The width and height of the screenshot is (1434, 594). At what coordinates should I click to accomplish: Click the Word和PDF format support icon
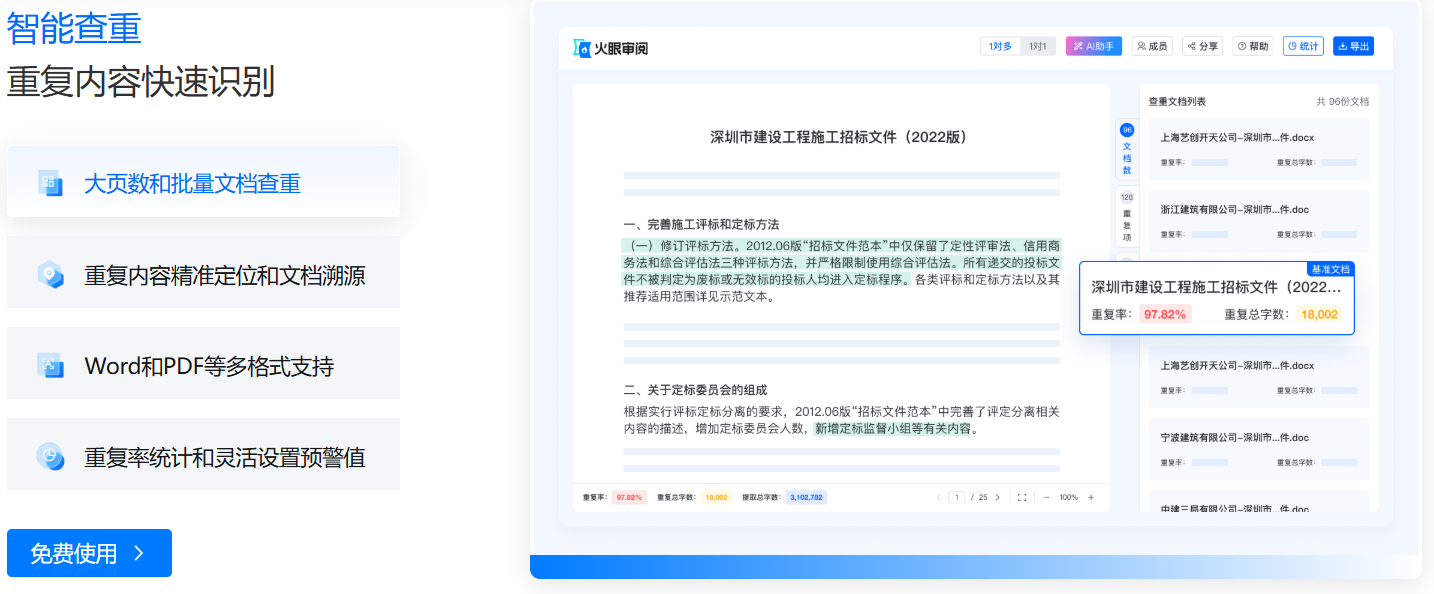50,365
